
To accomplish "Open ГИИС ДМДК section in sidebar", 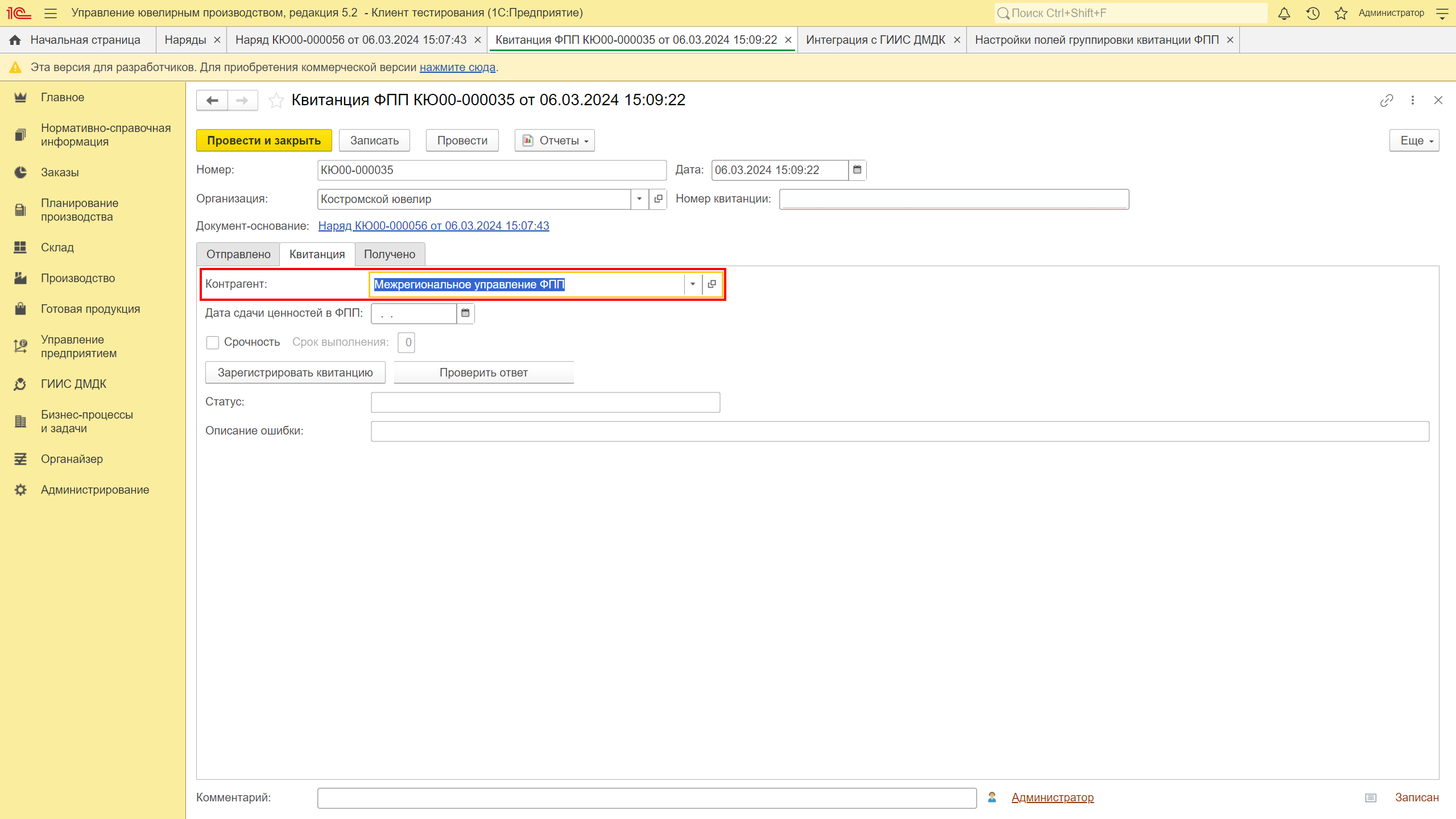I will (x=74, y=384).
